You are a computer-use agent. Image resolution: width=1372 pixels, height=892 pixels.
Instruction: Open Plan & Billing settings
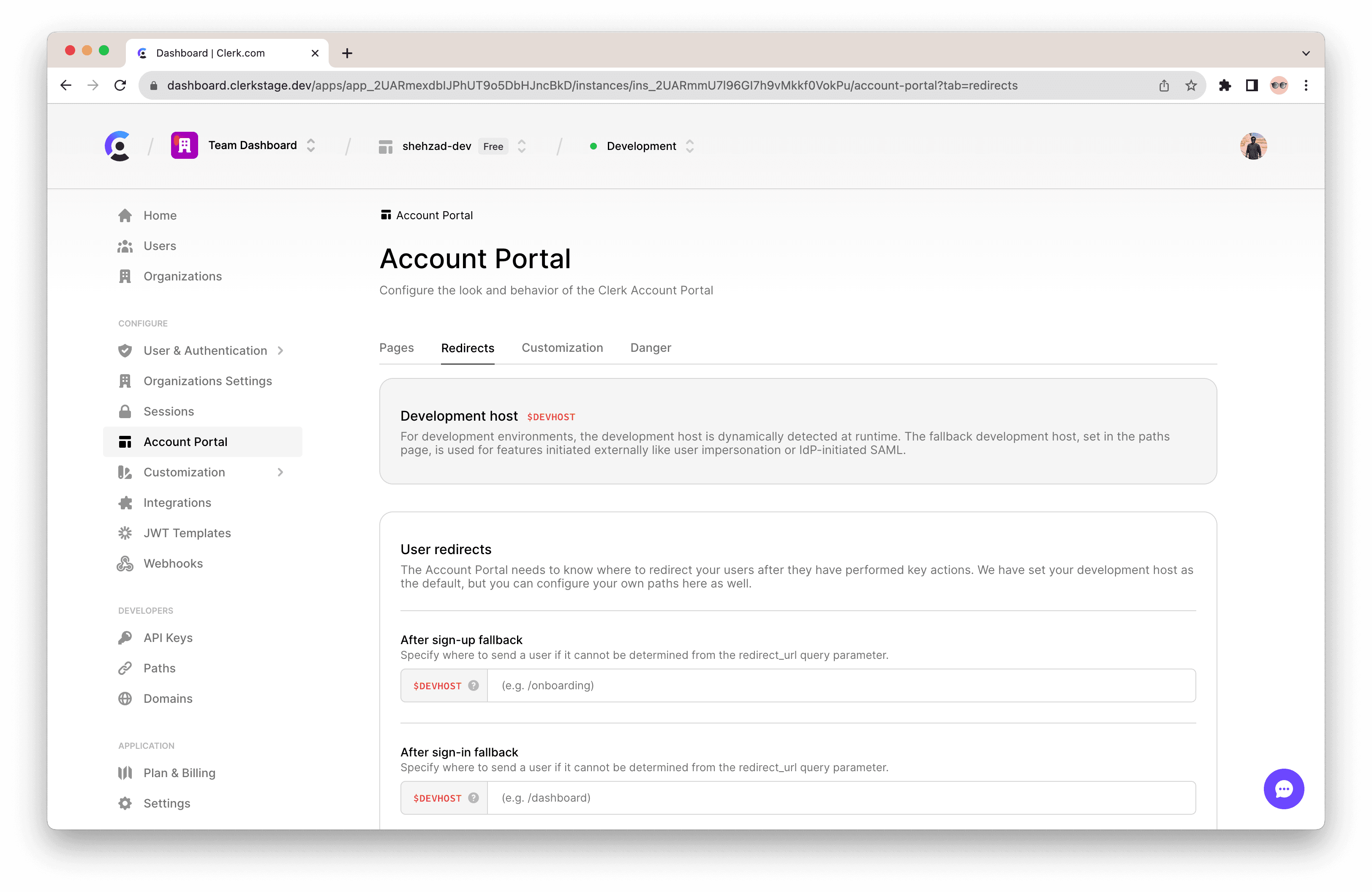(179, 772)
